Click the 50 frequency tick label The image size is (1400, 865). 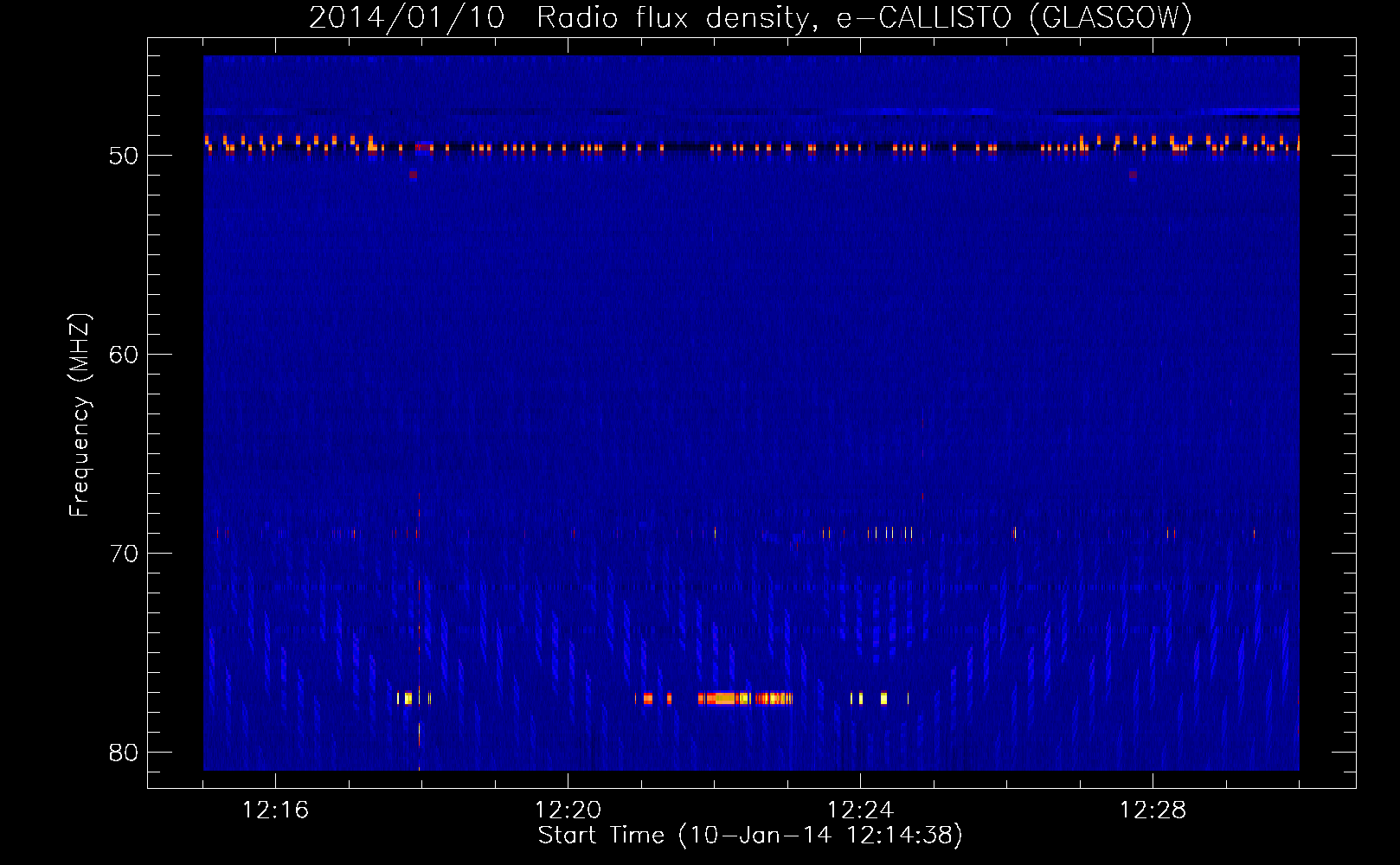click(124, 156)
